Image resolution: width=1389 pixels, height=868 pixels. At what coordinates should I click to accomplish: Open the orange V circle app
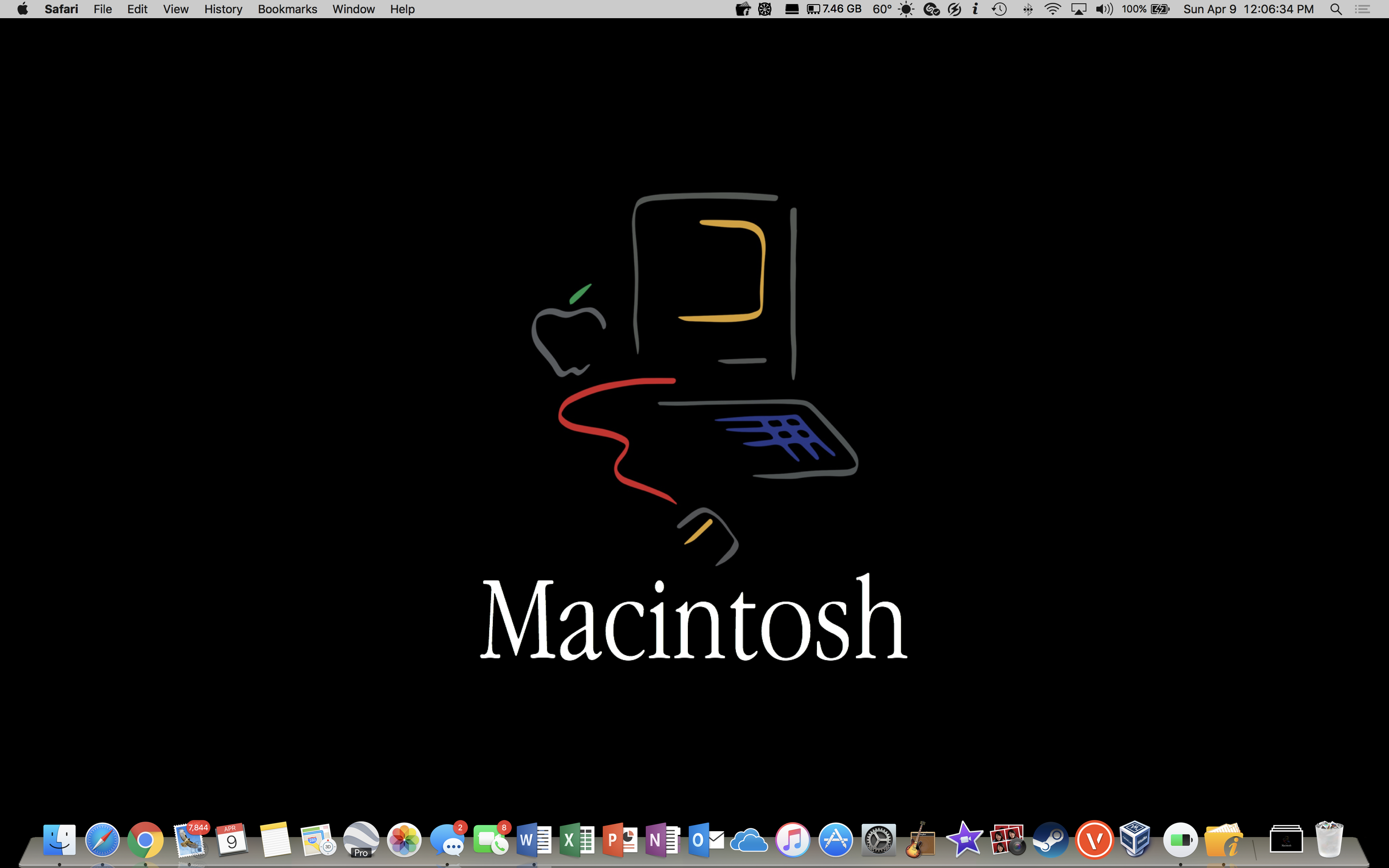click(1094, 840)
